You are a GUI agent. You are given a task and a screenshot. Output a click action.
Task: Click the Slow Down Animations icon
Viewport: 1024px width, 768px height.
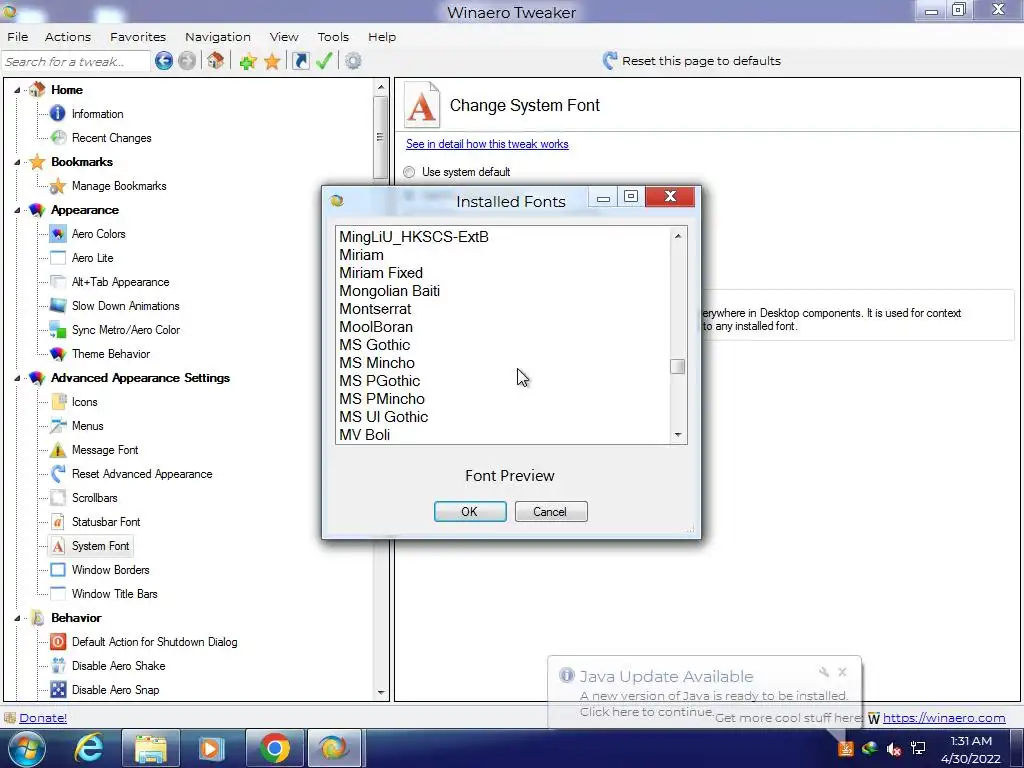58,306
